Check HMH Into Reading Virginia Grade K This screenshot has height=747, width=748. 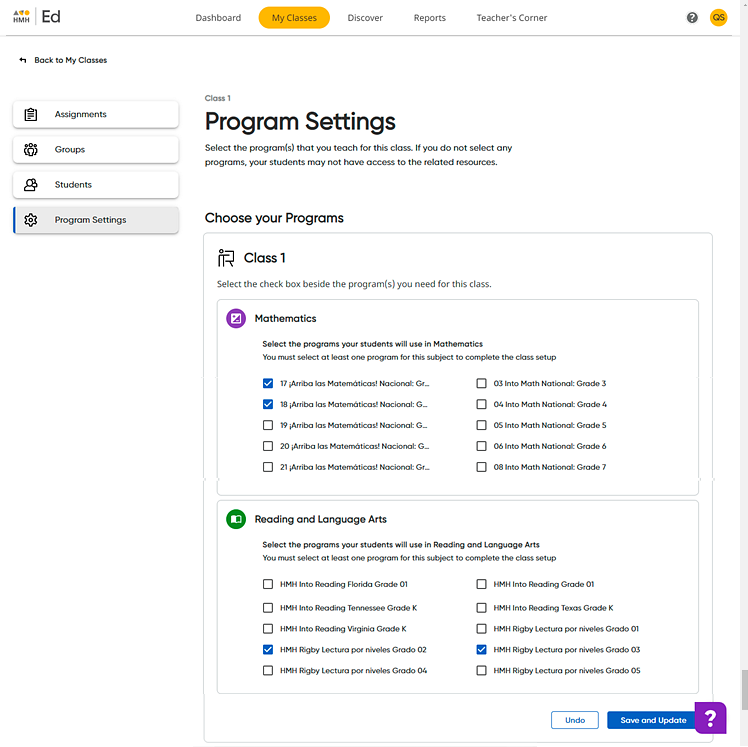tap(268, 629)
